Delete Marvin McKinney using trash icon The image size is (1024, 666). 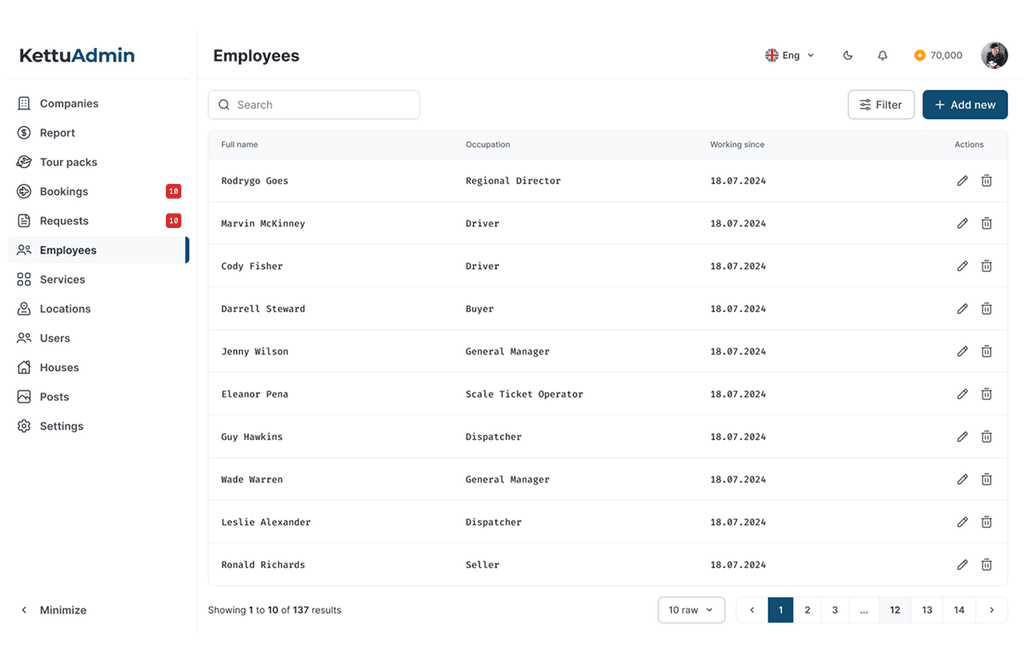[986, 224]
